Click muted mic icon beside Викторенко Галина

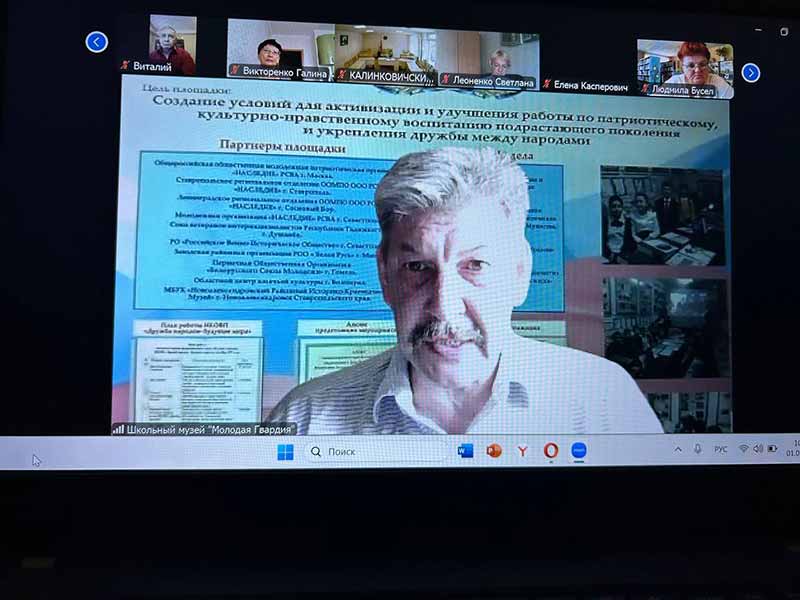pos(235,70)
